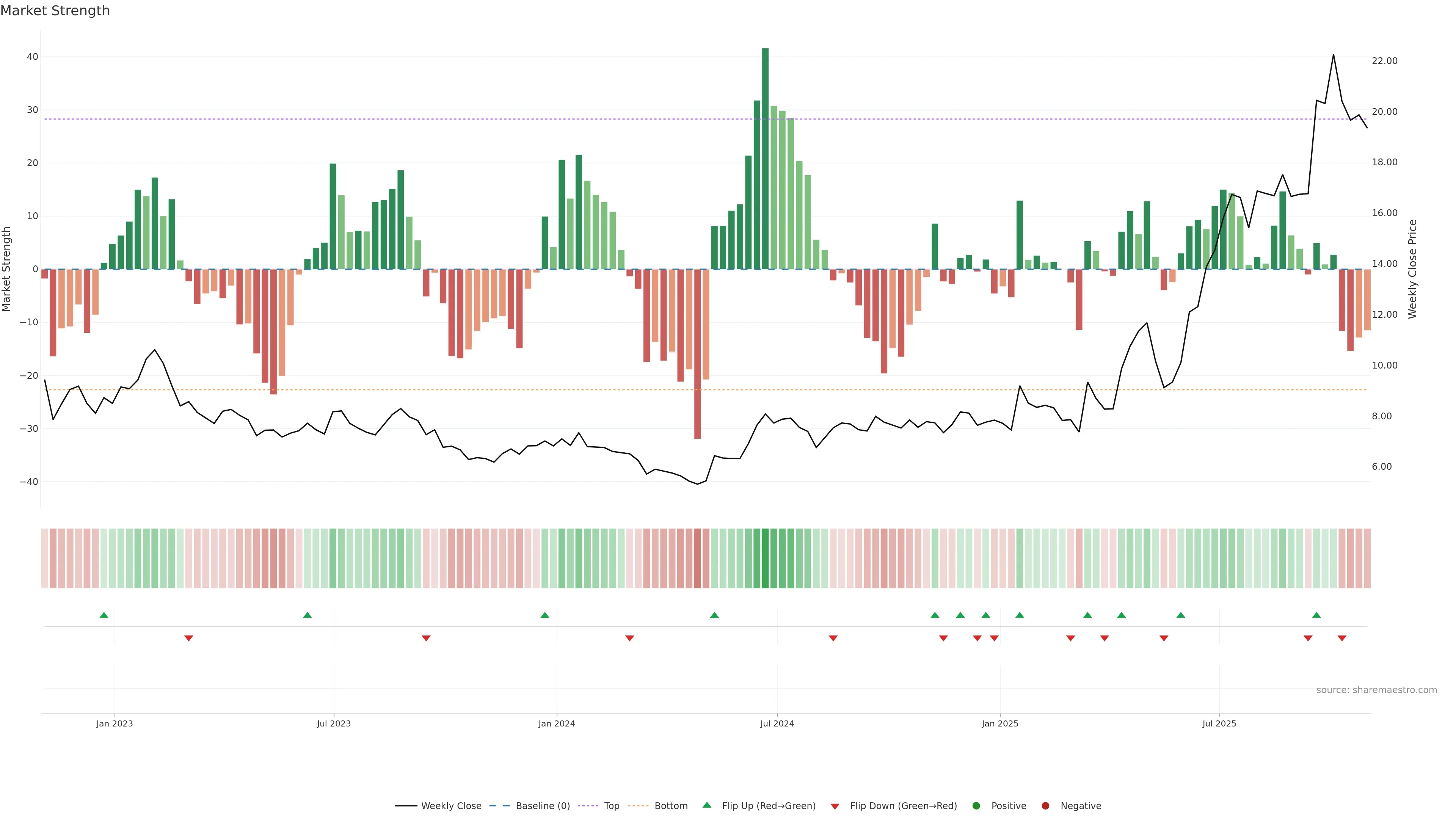Screen dimensions: 1456x819
Task: Click the Flip Up green triangle legend icon
Action: pyautogui.click(x=706, y=805)
